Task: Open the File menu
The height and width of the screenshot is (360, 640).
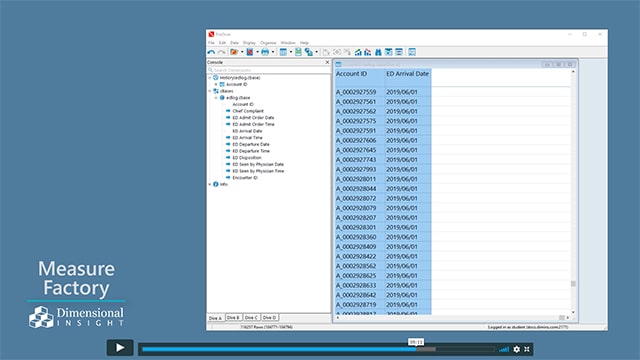Action: pos(211,42)
